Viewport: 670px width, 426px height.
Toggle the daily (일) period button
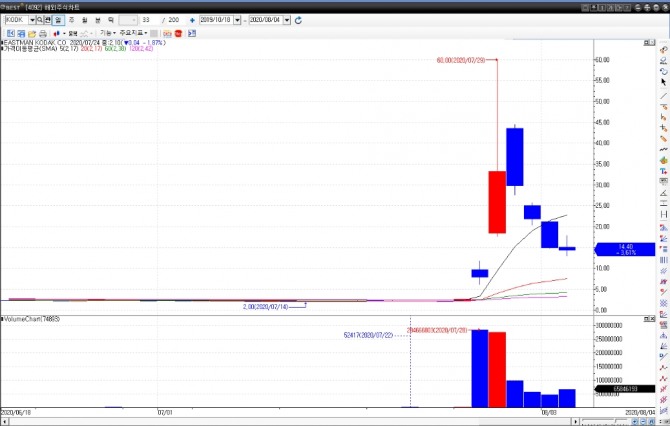click(x=58, y=20)
